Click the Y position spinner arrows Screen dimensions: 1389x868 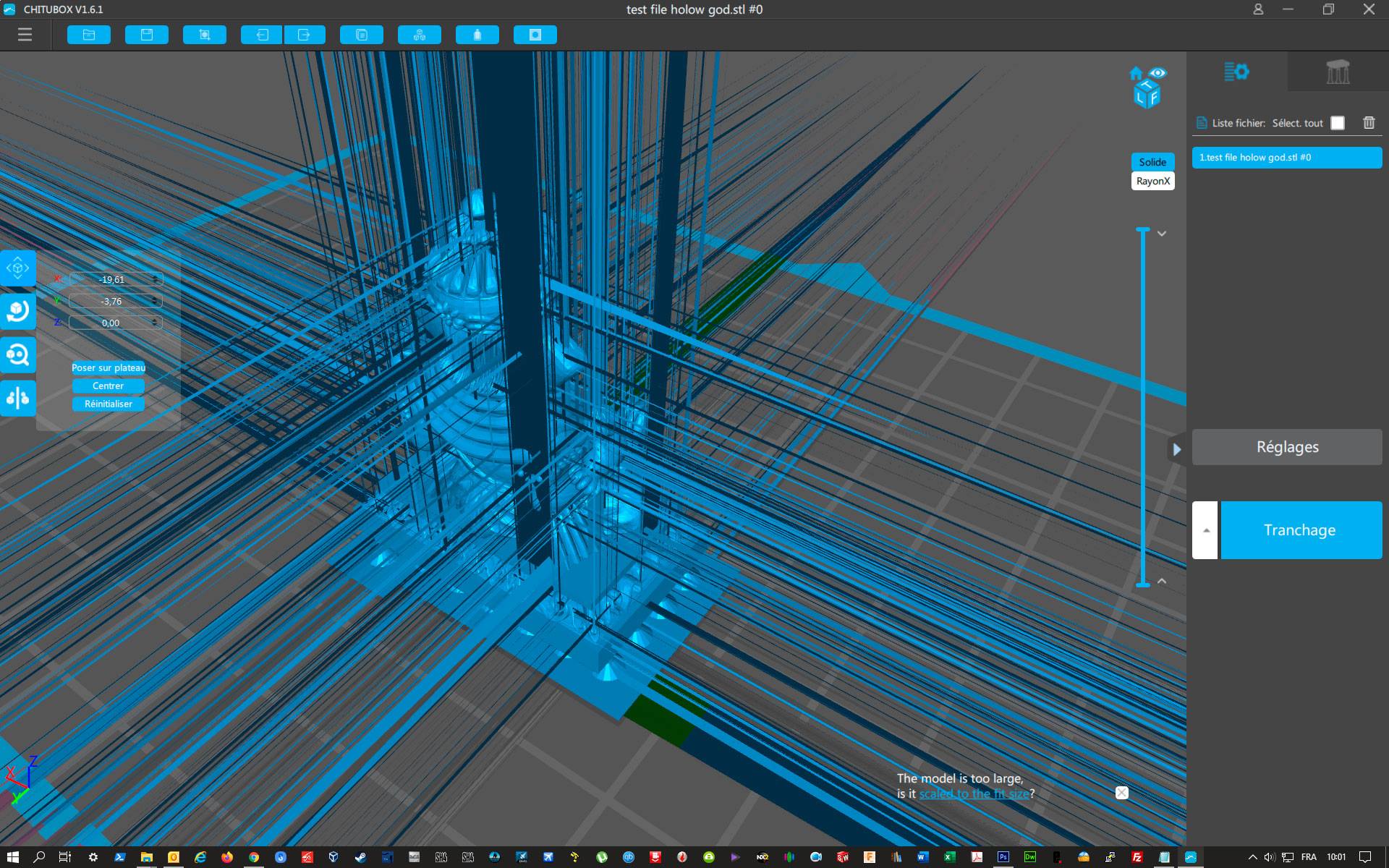156,301
